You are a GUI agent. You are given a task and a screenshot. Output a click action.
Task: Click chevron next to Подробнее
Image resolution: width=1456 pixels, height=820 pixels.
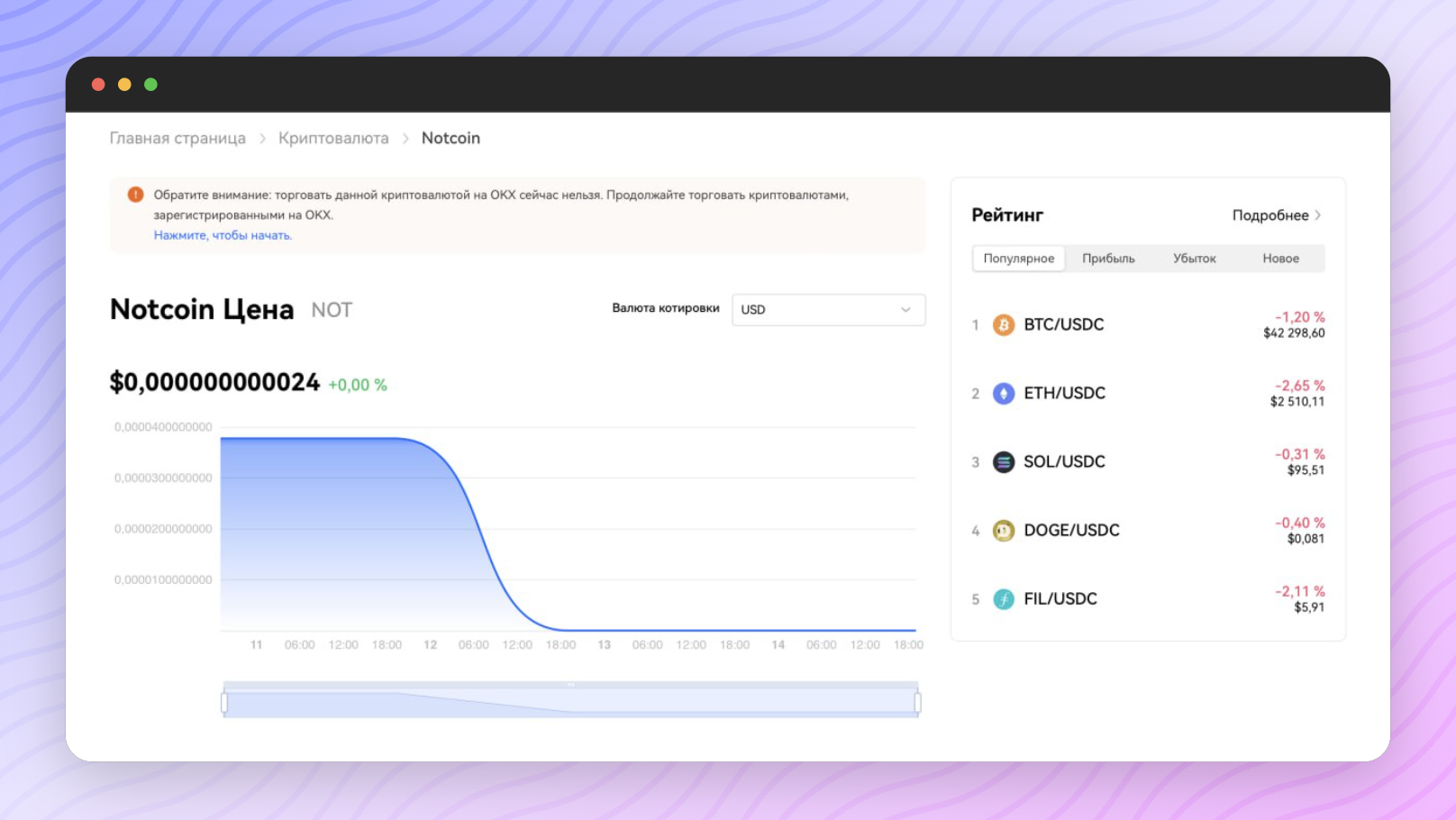[x=1318, y=215]
